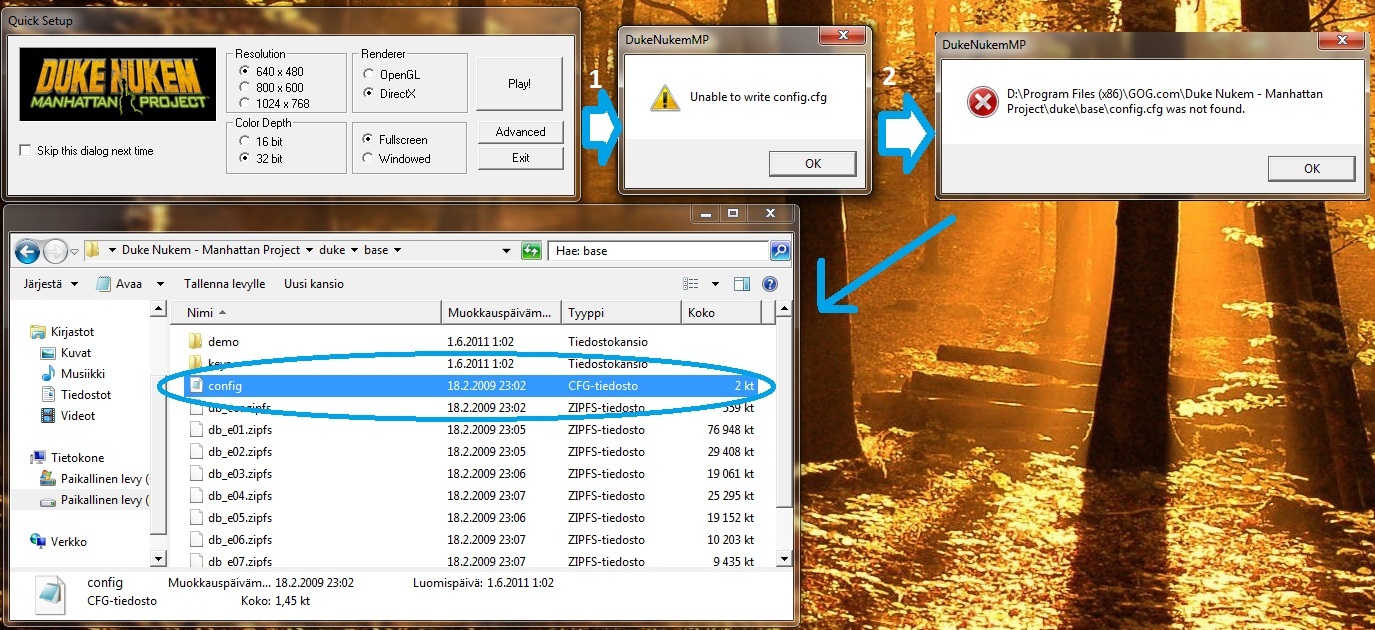Click OK in config.cfg not found dialog
This screenshot has width=1375, height=630.
pos(1312,169)
